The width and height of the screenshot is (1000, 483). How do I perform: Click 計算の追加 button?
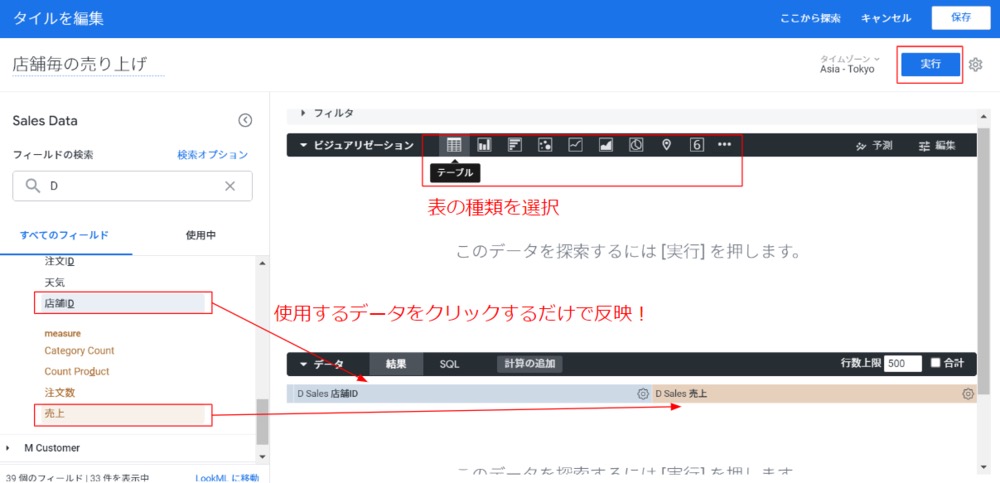click(529, 364)
